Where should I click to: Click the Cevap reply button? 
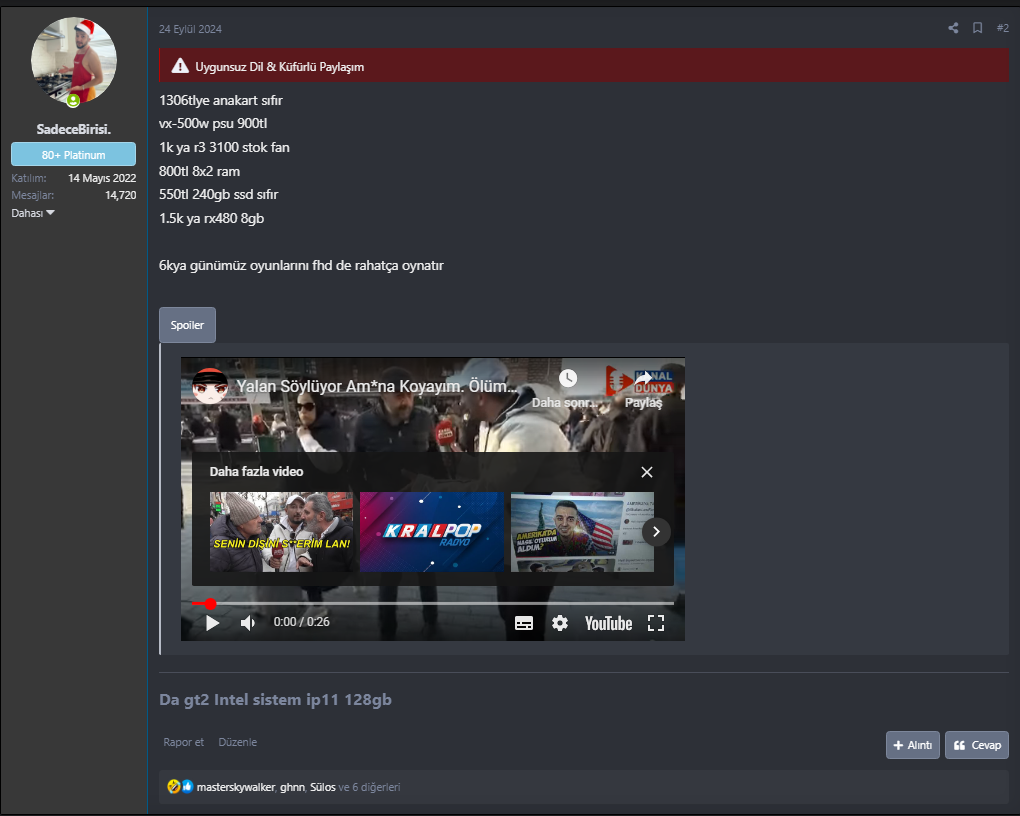tap(977, 745)
